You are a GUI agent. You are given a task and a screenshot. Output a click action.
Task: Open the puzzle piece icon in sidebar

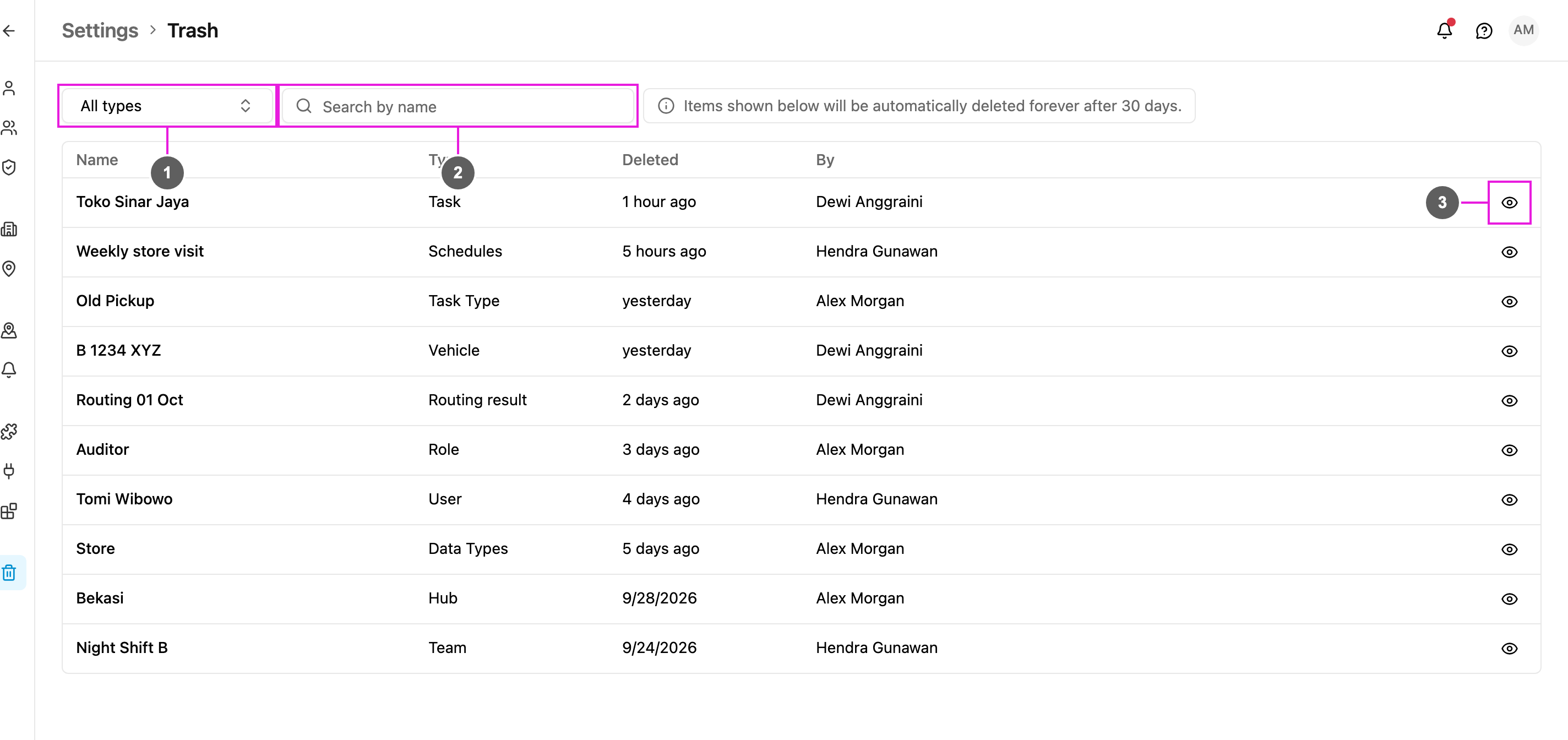point(9,432)
